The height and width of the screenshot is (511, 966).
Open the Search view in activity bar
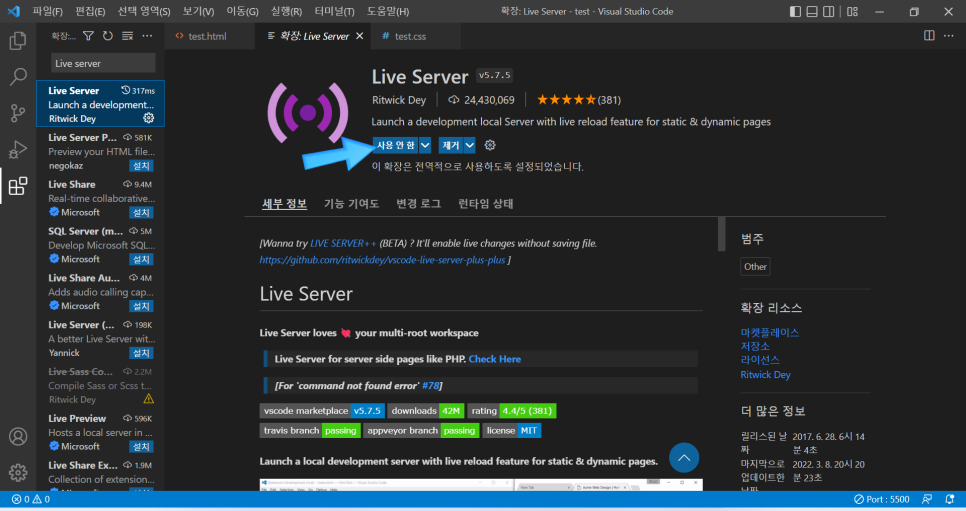coord(18,77)
